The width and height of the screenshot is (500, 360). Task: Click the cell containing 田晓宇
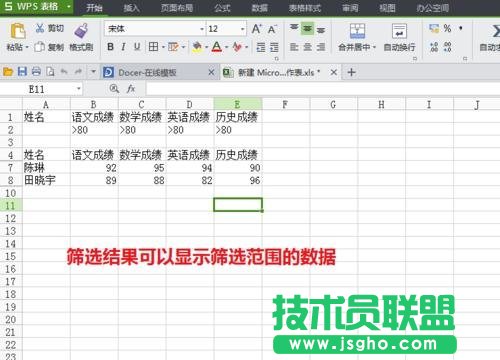46,180
